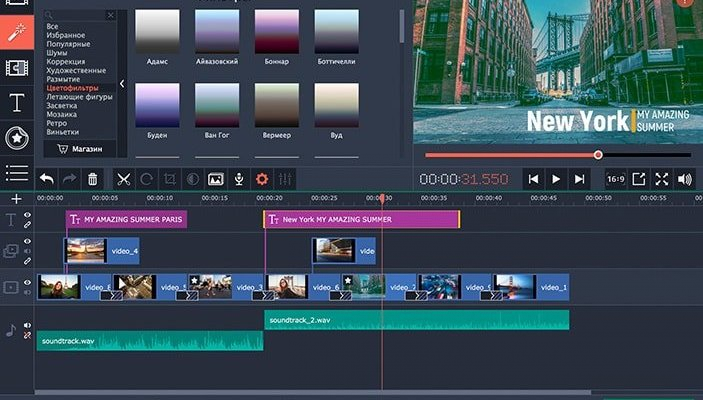The image size is (703, 400).
Task: Delete selected clip with trash icon
Action: coord(93,179)
